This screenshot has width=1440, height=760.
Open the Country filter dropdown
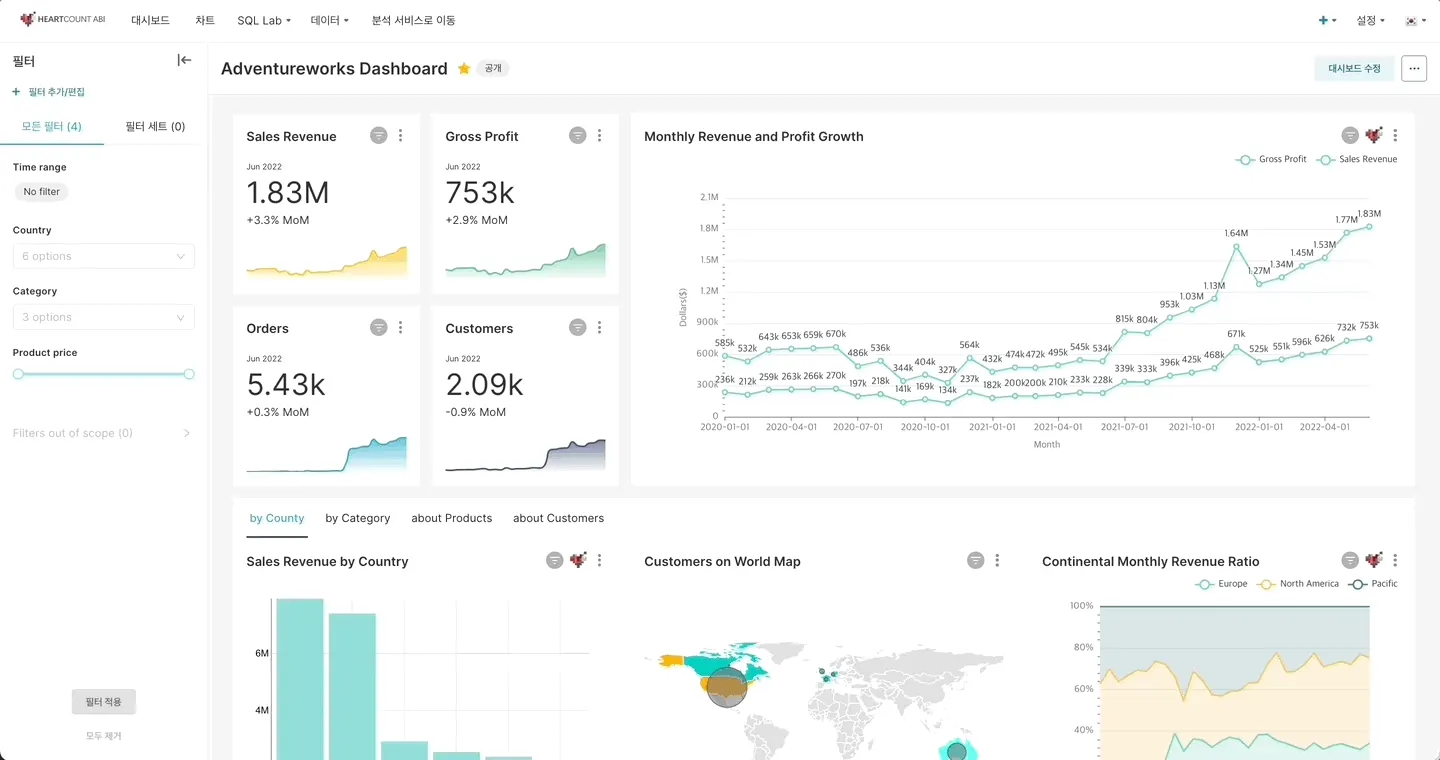[104, 256]
